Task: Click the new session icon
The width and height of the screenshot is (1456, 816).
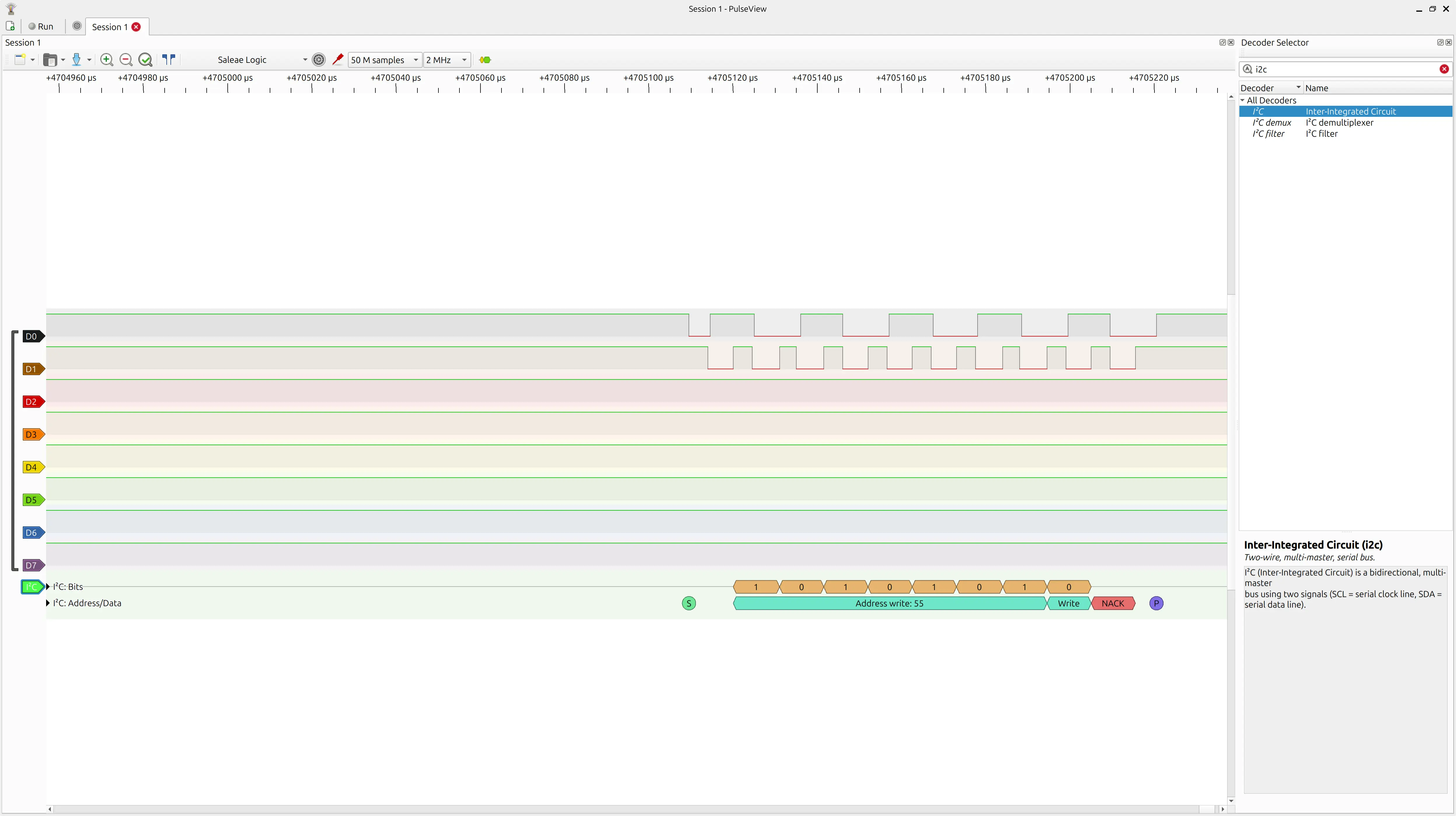Action: point(10,27)
